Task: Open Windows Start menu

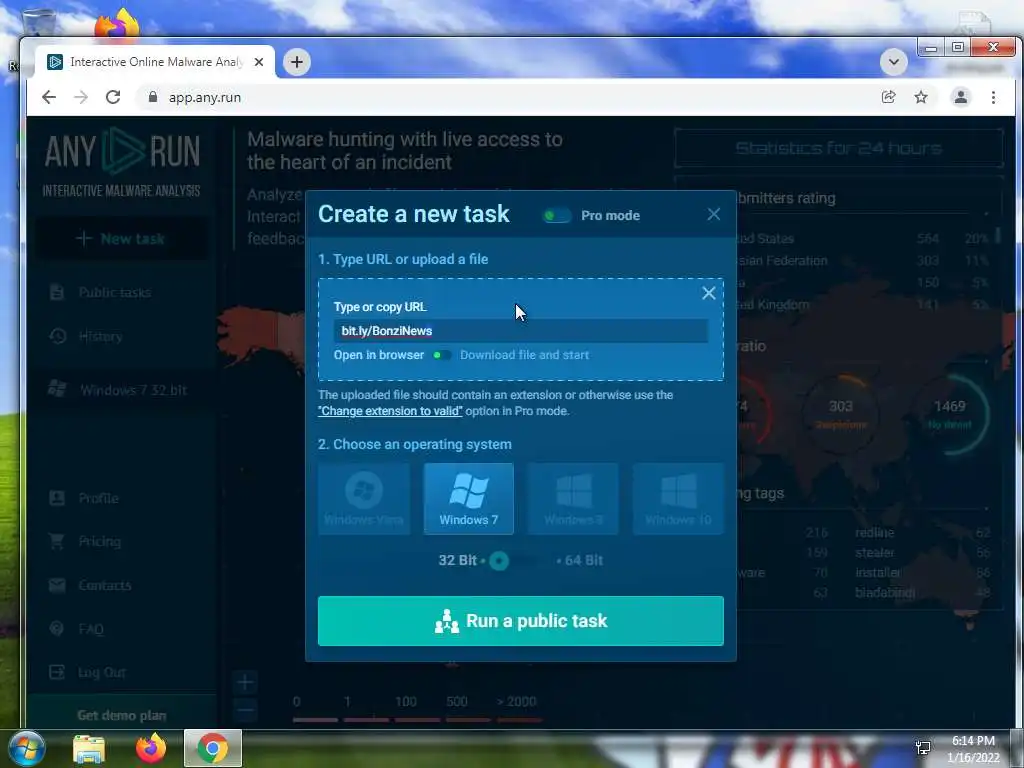Action: coord(26,749)
